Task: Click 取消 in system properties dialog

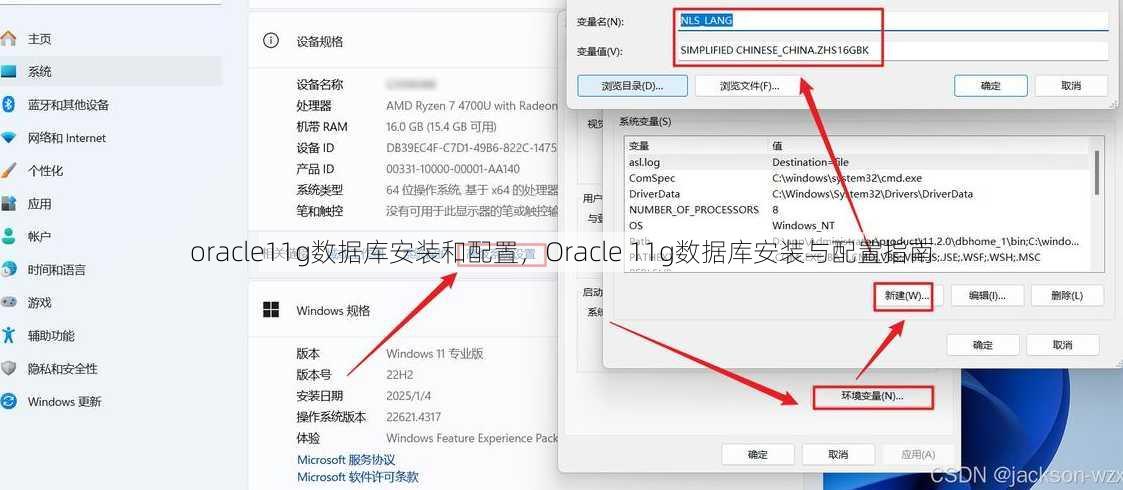Action: [838, 454]
